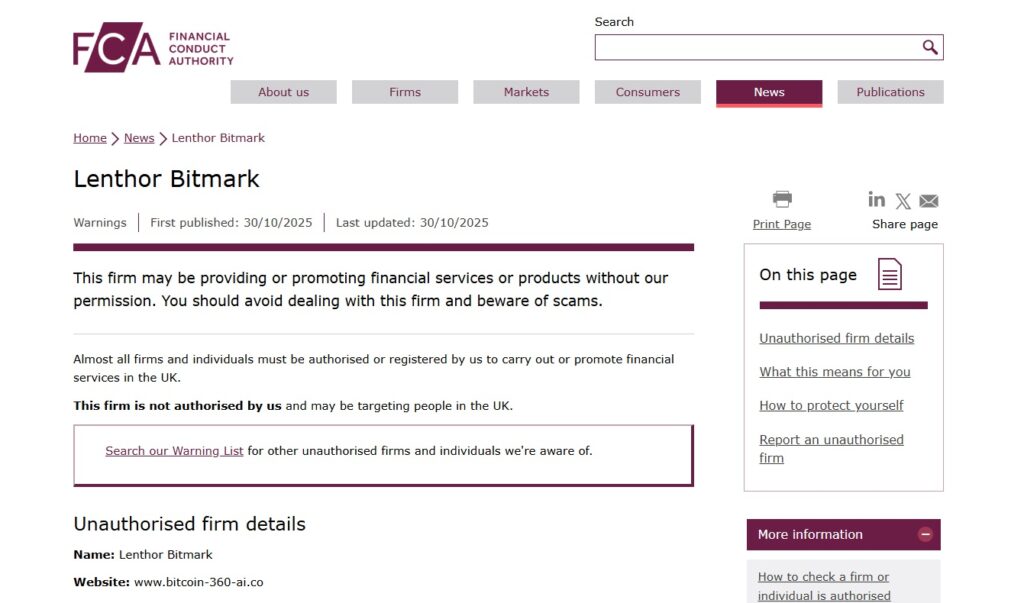The height and width of the screenshot is (603, 1024).
Task: Toggle the News section highlight
Action: click(x=768, y=92)
